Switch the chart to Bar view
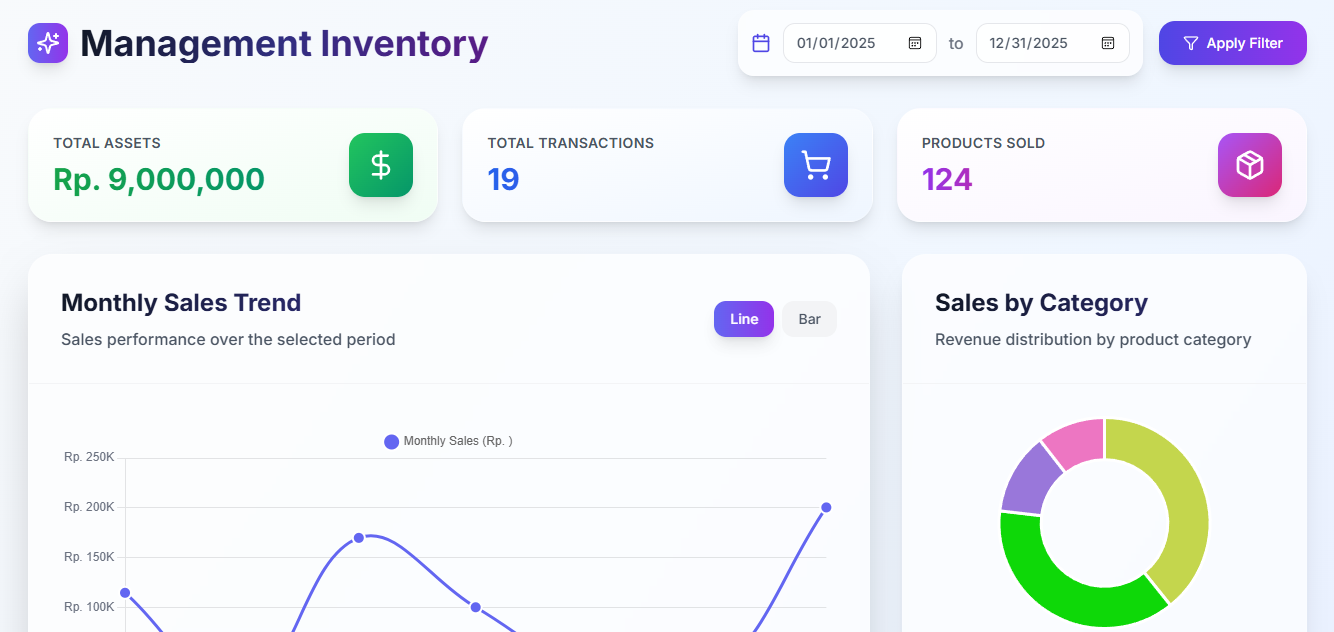 (x=809, y=319)
